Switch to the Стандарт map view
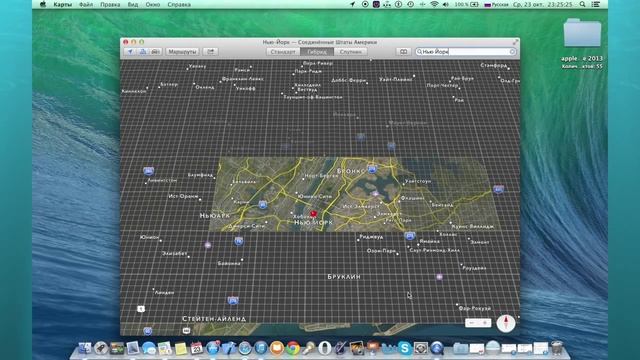This screenshot has height=360, width=640. pos(283,52)
